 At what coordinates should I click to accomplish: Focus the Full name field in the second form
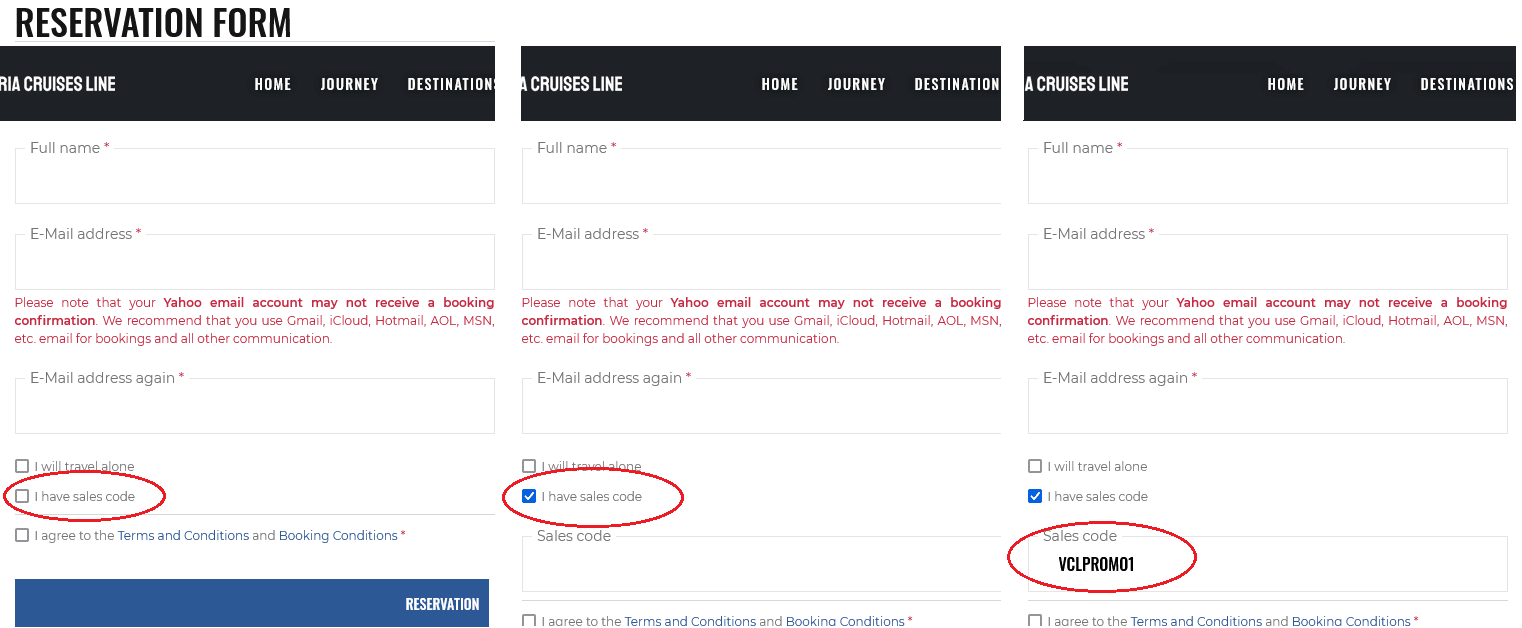tap(761, 176)
